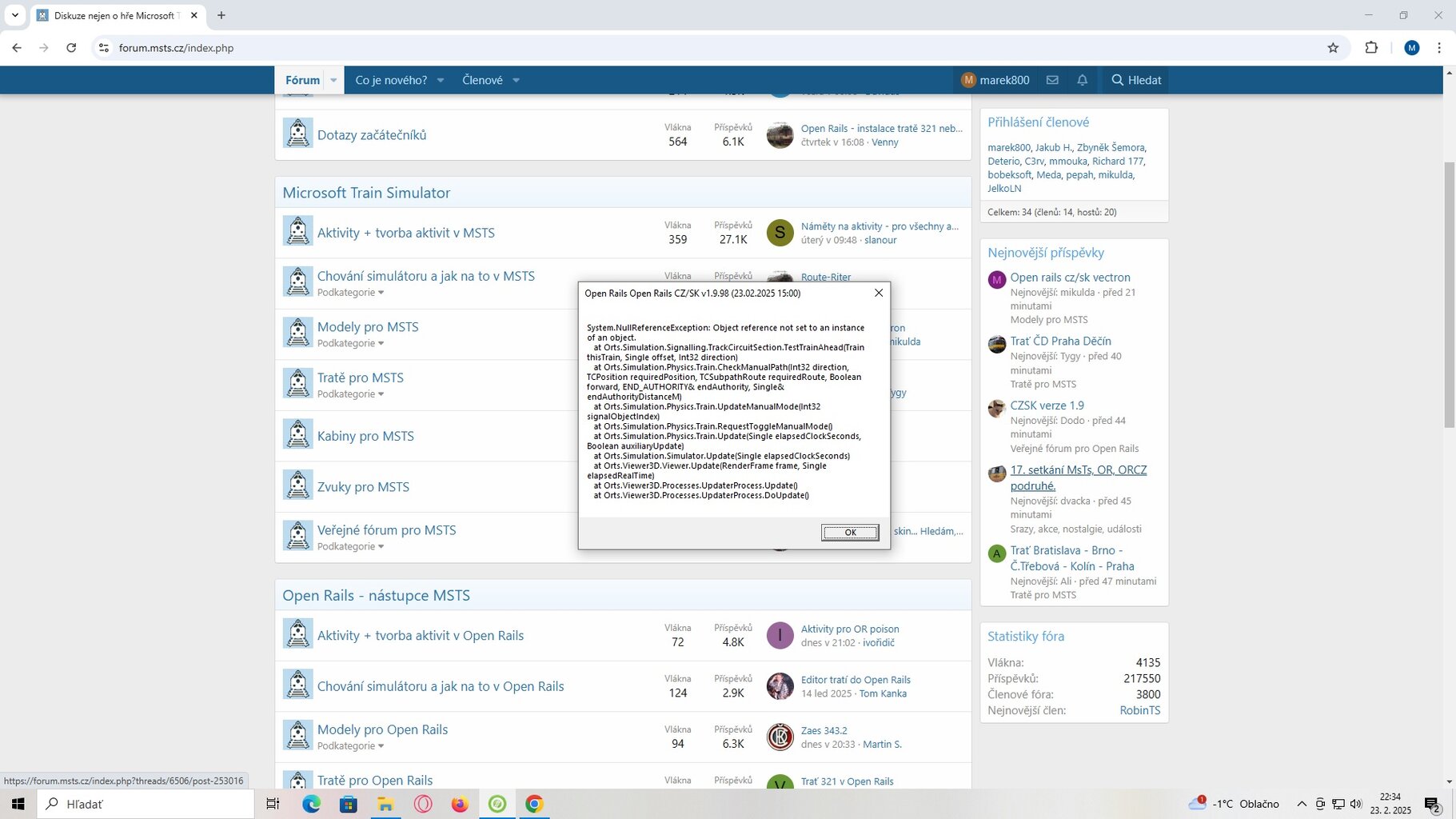Image resolution: width=1456 pixels, height=819 pixels.
Task: Reload the forum page
Action: coord(71,48)
